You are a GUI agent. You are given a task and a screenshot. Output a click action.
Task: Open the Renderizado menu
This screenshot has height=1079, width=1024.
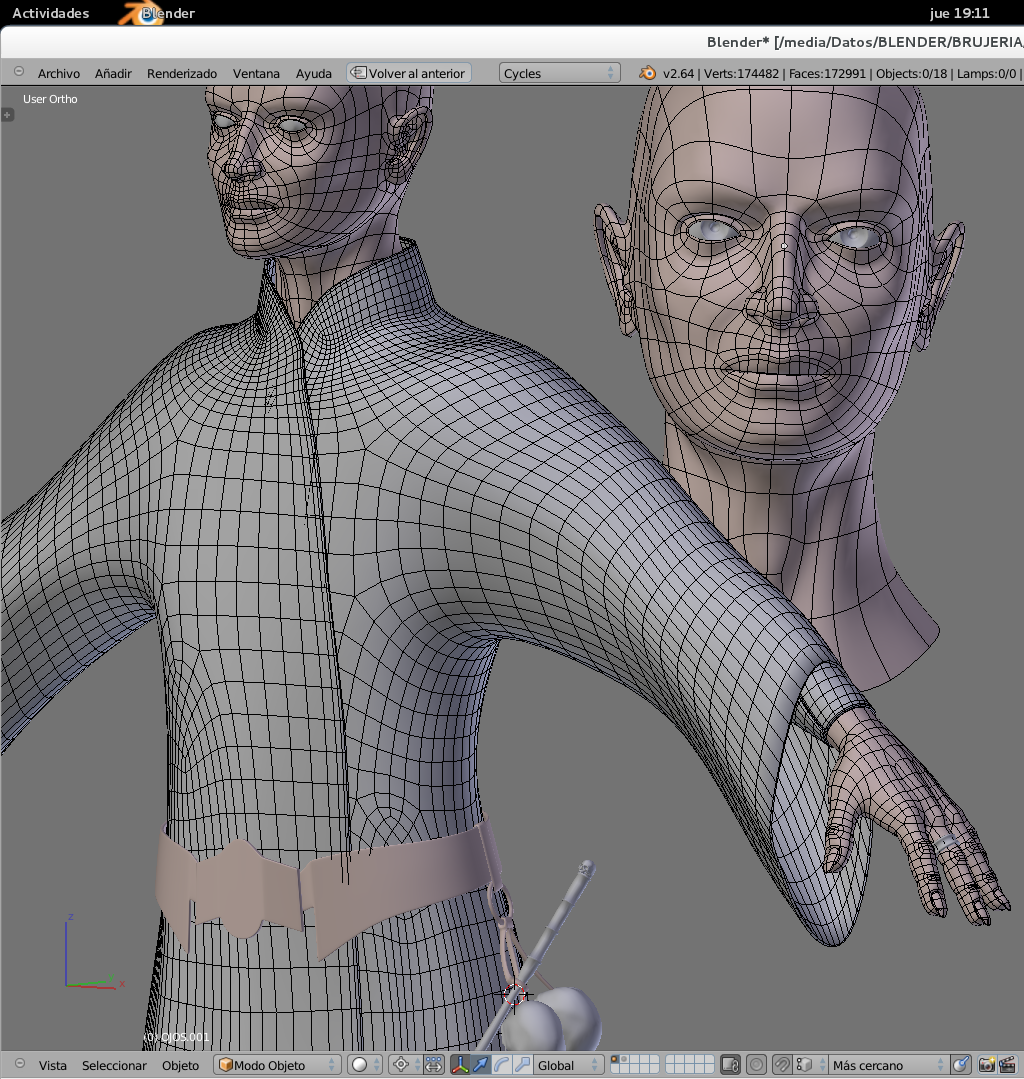point(182,74)
